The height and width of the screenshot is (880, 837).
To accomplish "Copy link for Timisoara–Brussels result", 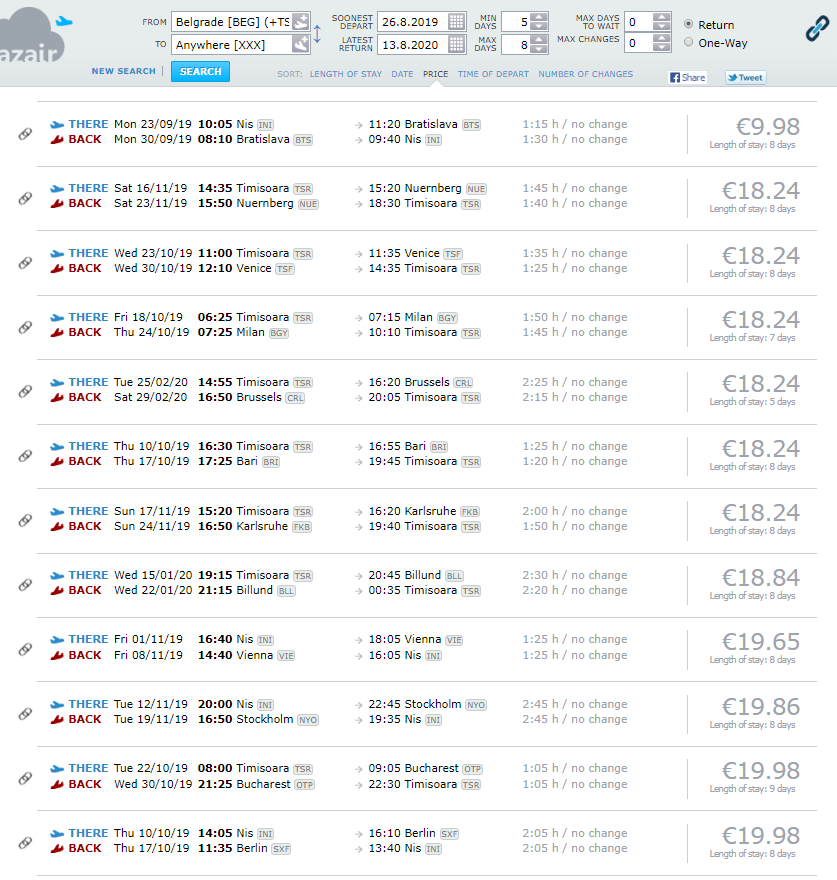I will pyautogui.click(x=25, y=391).
